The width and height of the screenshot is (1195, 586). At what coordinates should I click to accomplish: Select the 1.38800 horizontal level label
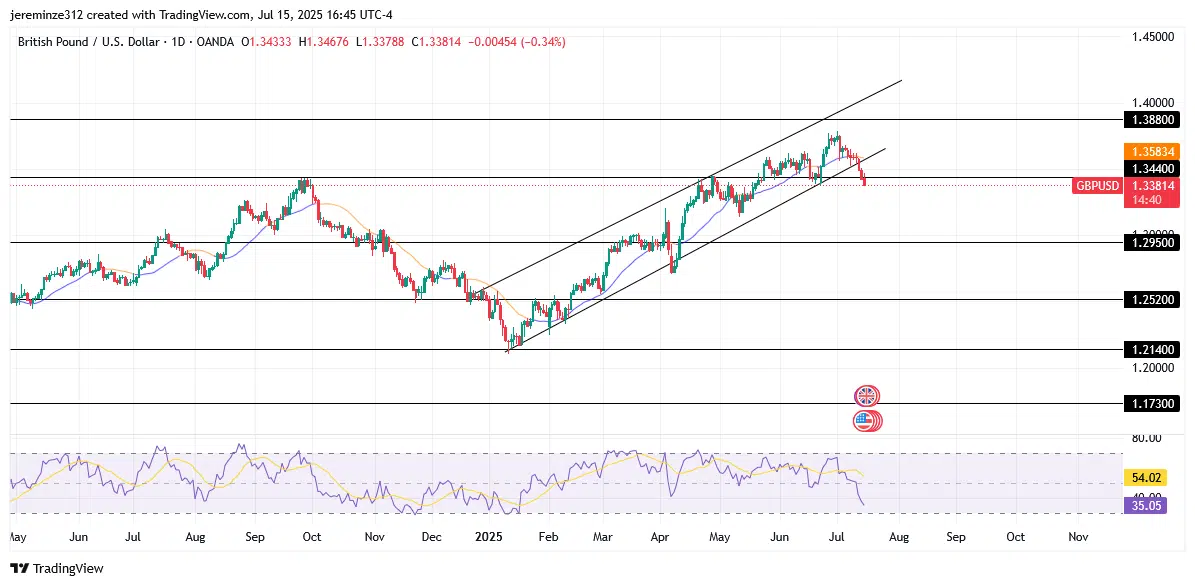(1151, 119)
